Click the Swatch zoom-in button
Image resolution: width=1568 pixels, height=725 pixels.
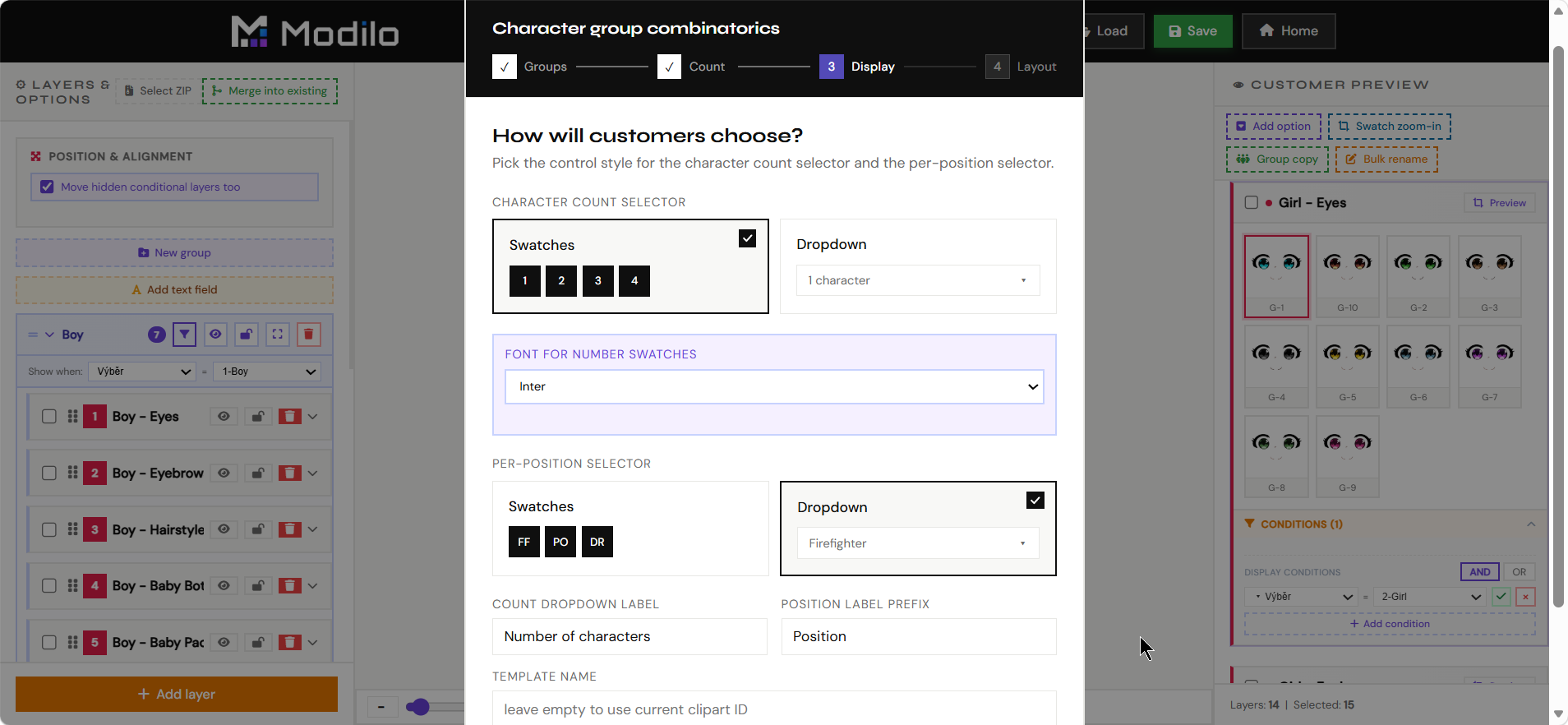coord(1390,127)
